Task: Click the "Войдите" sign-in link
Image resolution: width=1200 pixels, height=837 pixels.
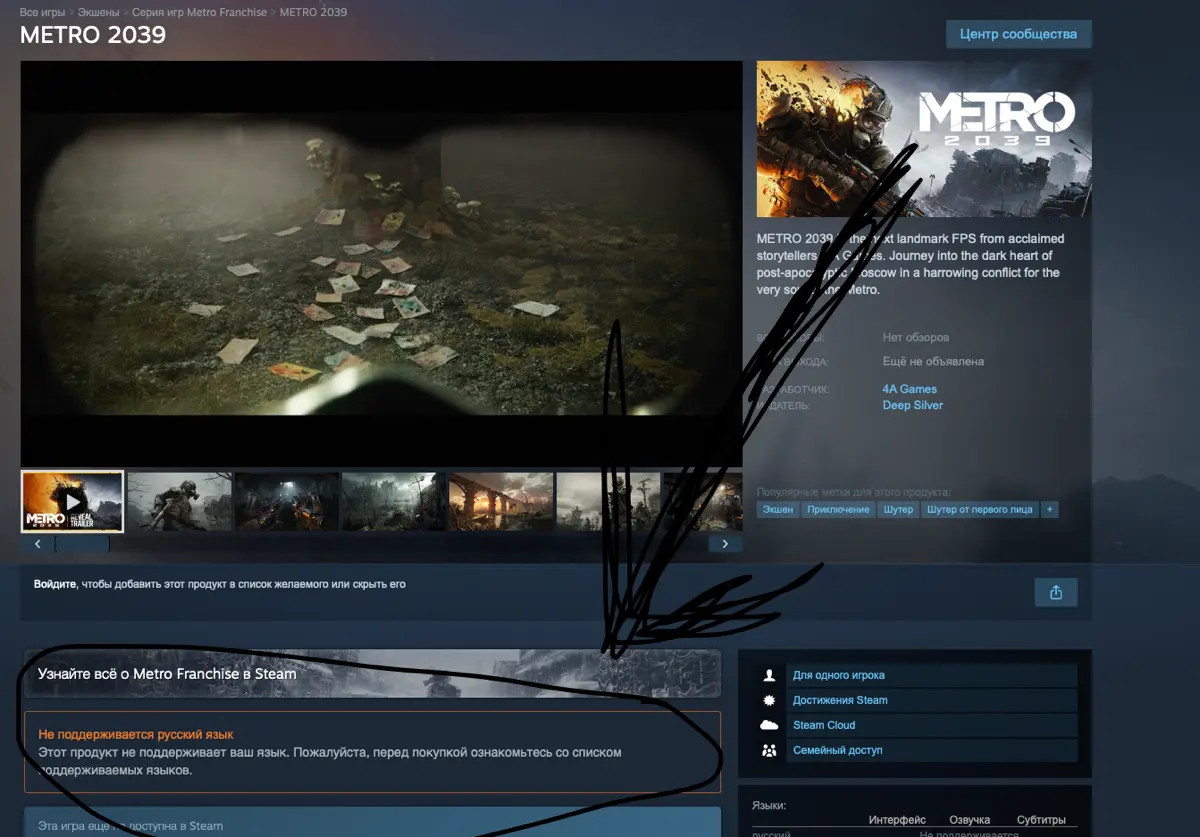Action: pyautogui.click(x=55, y=584)
